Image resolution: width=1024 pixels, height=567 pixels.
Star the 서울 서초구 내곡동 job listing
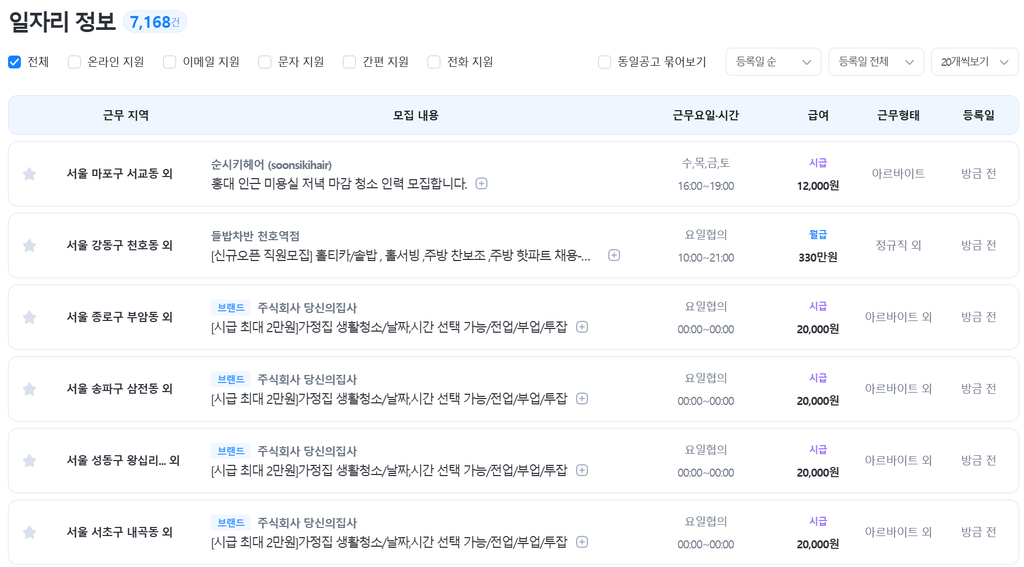point(29,532)
